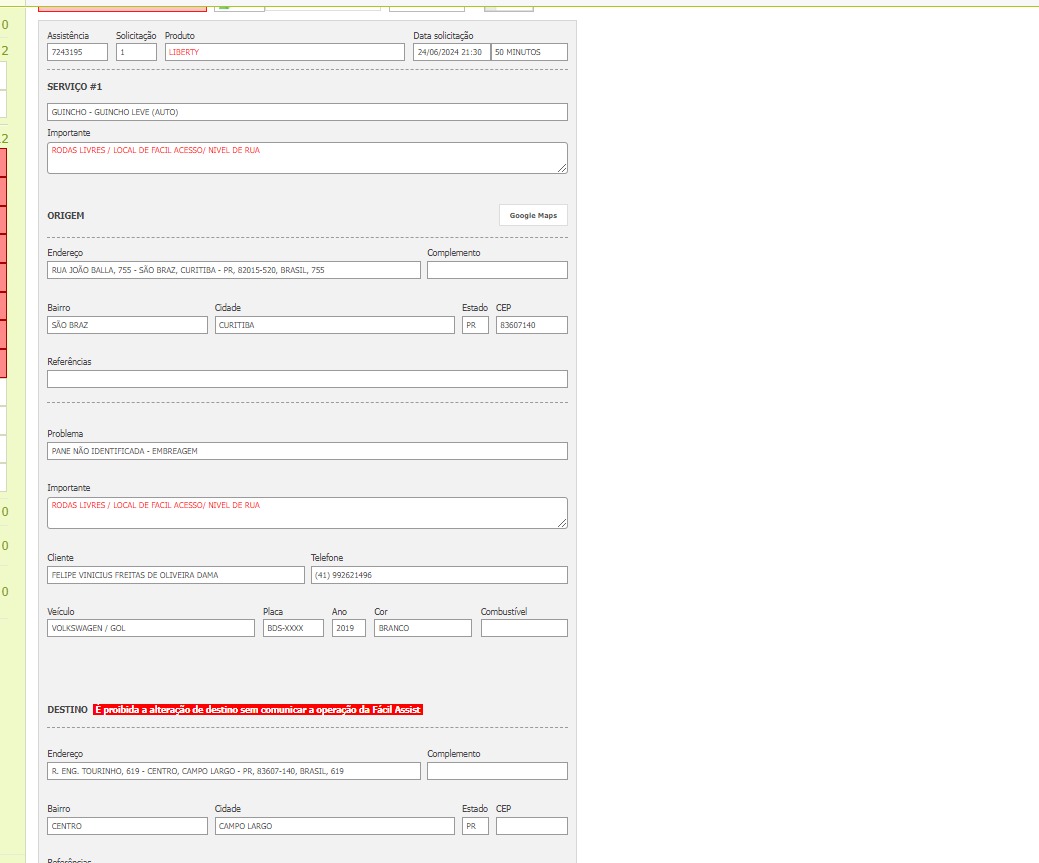This screenshot has width=1039, height=863.
Task: Click the Combustível label
Action: (504, 611)
